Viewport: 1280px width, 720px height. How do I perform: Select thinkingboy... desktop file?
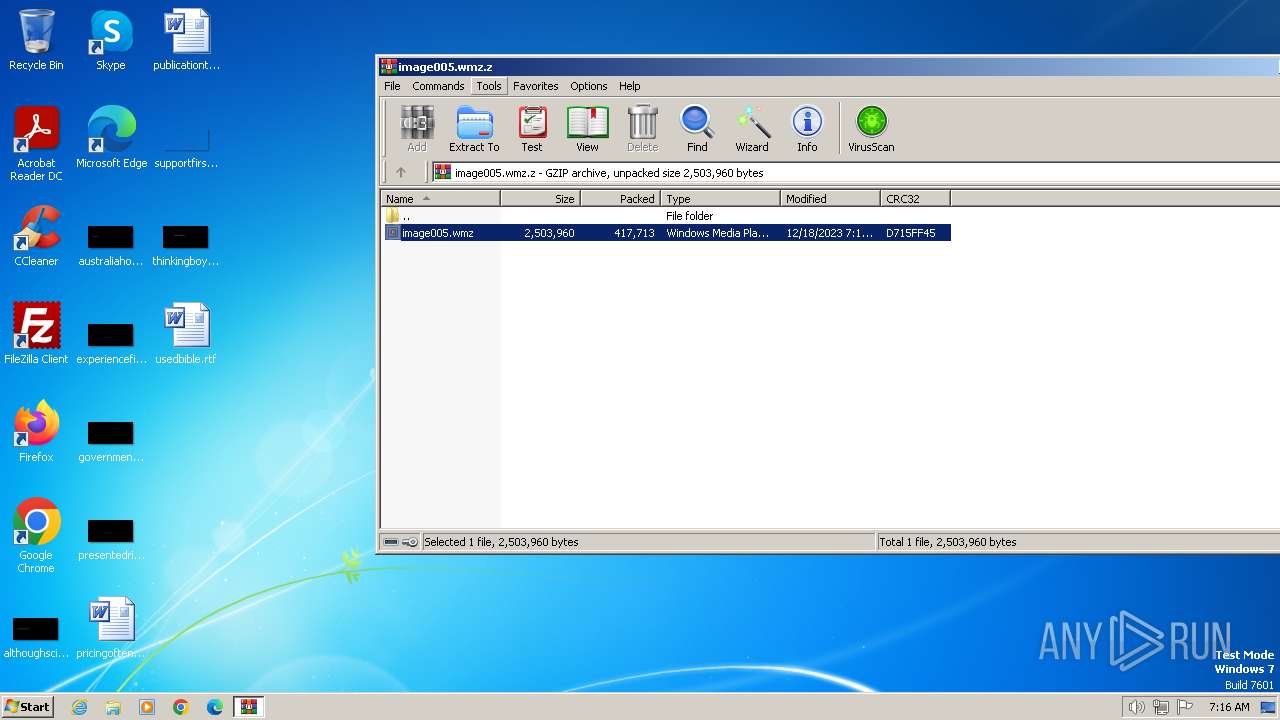pos(186,245)
